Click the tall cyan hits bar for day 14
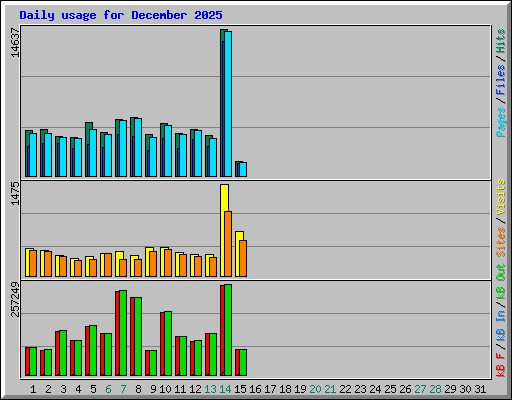The height and width of the screenshot is (400, 512). pyautogui.click(x=228, y=104)
